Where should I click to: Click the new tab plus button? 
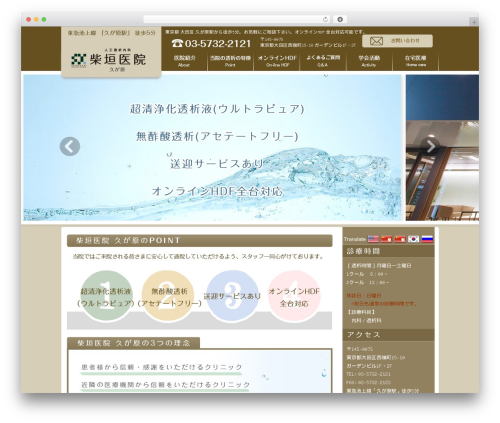(x=474, y=22)
